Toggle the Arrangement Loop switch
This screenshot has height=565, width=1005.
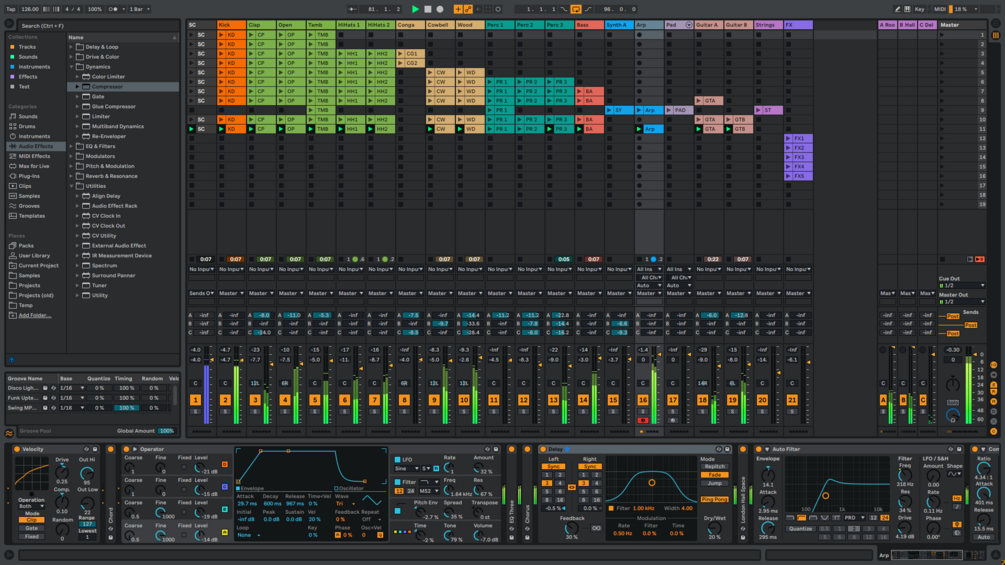(x=576, y=9)
